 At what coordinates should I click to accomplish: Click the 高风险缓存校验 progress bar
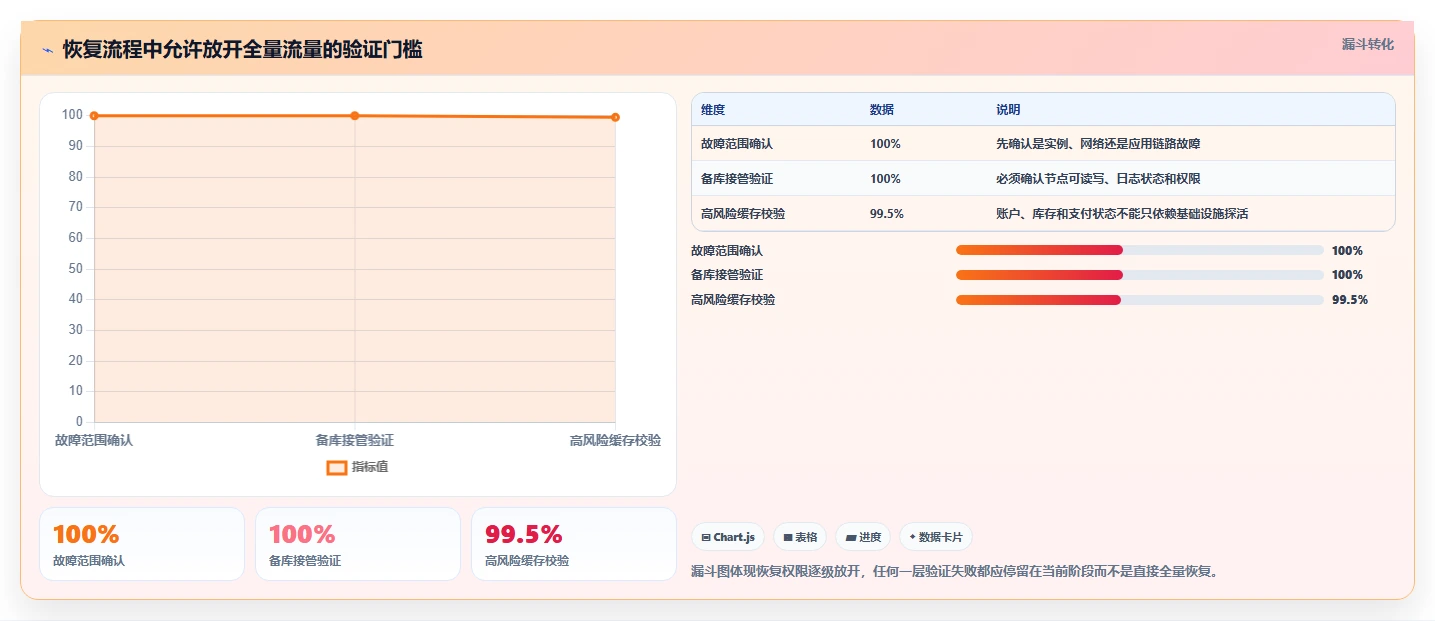[x=1140, y=300]
